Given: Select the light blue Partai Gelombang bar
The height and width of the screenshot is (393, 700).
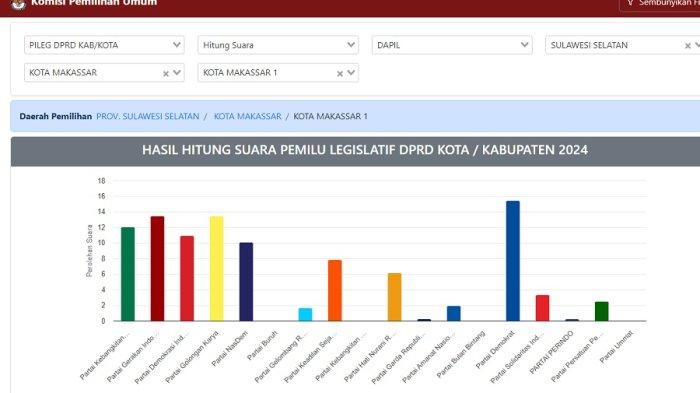Looking at the screenshot, I should pyautogui.click(x=305, y=314).
